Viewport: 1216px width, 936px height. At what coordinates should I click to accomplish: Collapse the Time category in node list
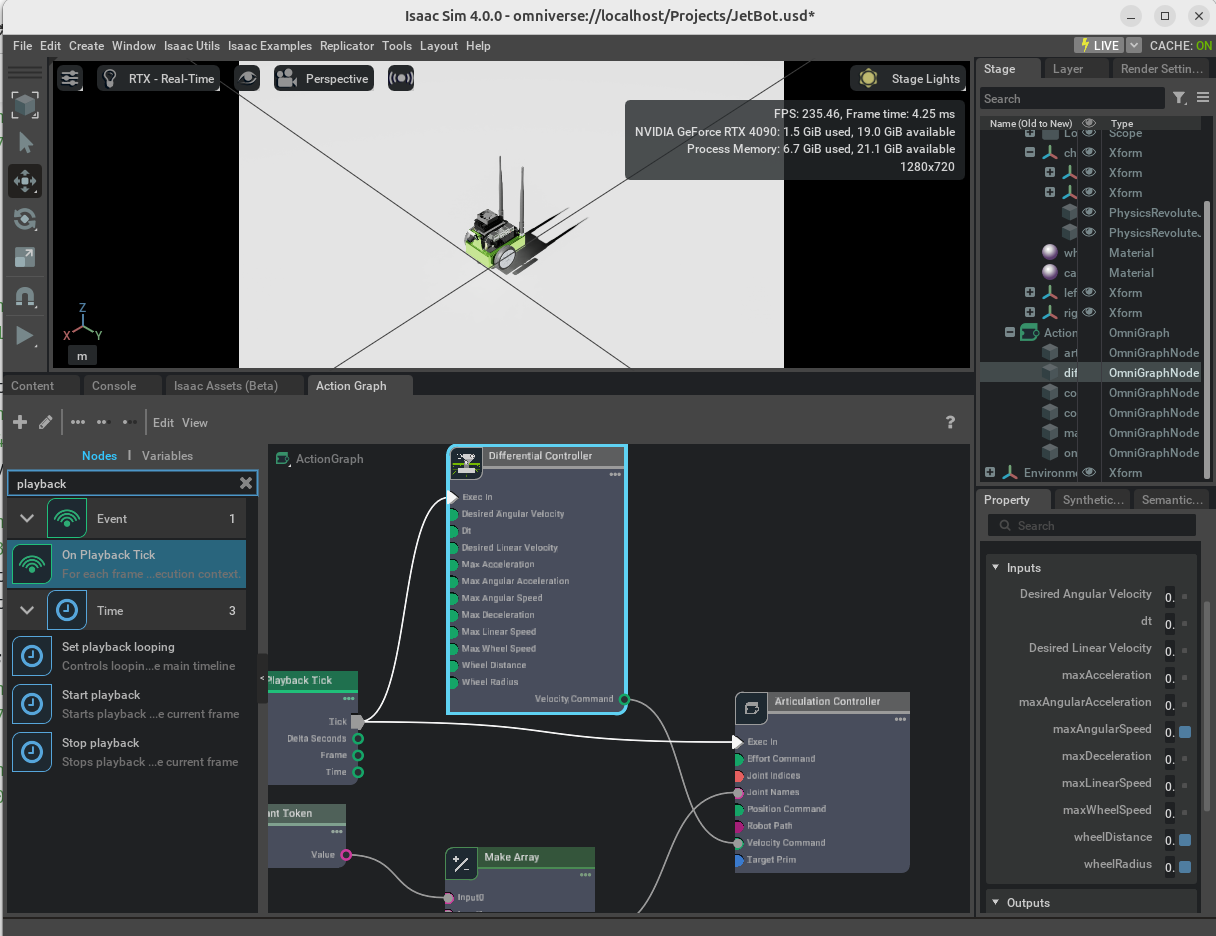pyautogui.click(x=27, y=610)
